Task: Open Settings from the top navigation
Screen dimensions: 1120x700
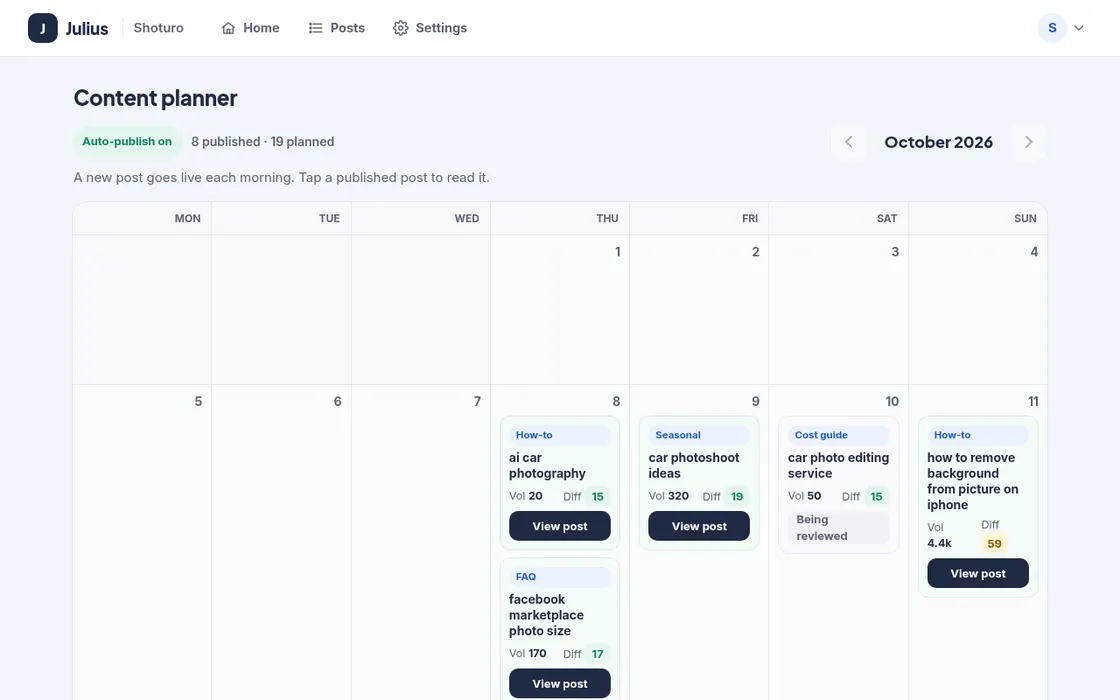Action: [x=430, y=28]
